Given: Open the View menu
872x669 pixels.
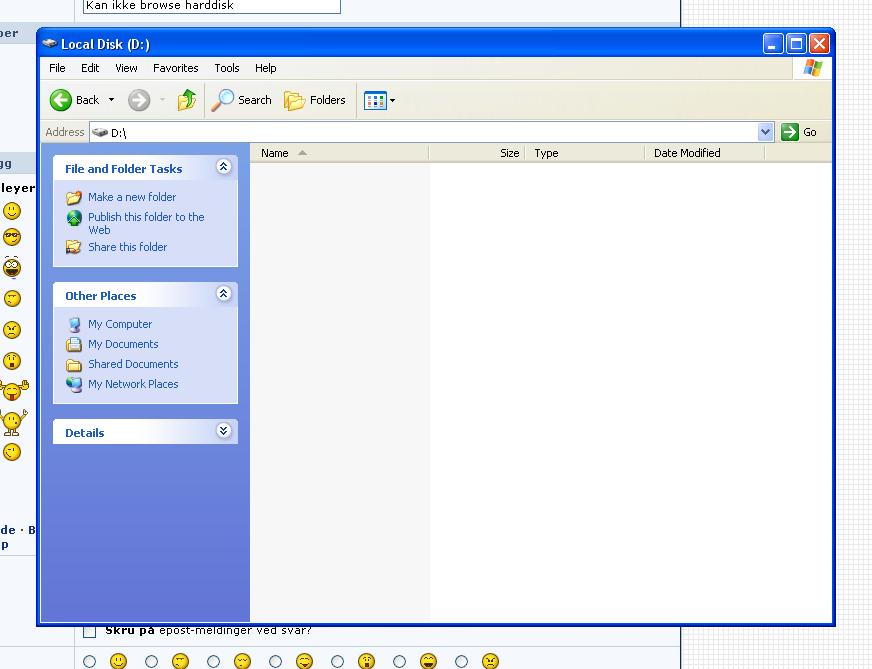Looking at the screenshot, I should click(126, 68).
